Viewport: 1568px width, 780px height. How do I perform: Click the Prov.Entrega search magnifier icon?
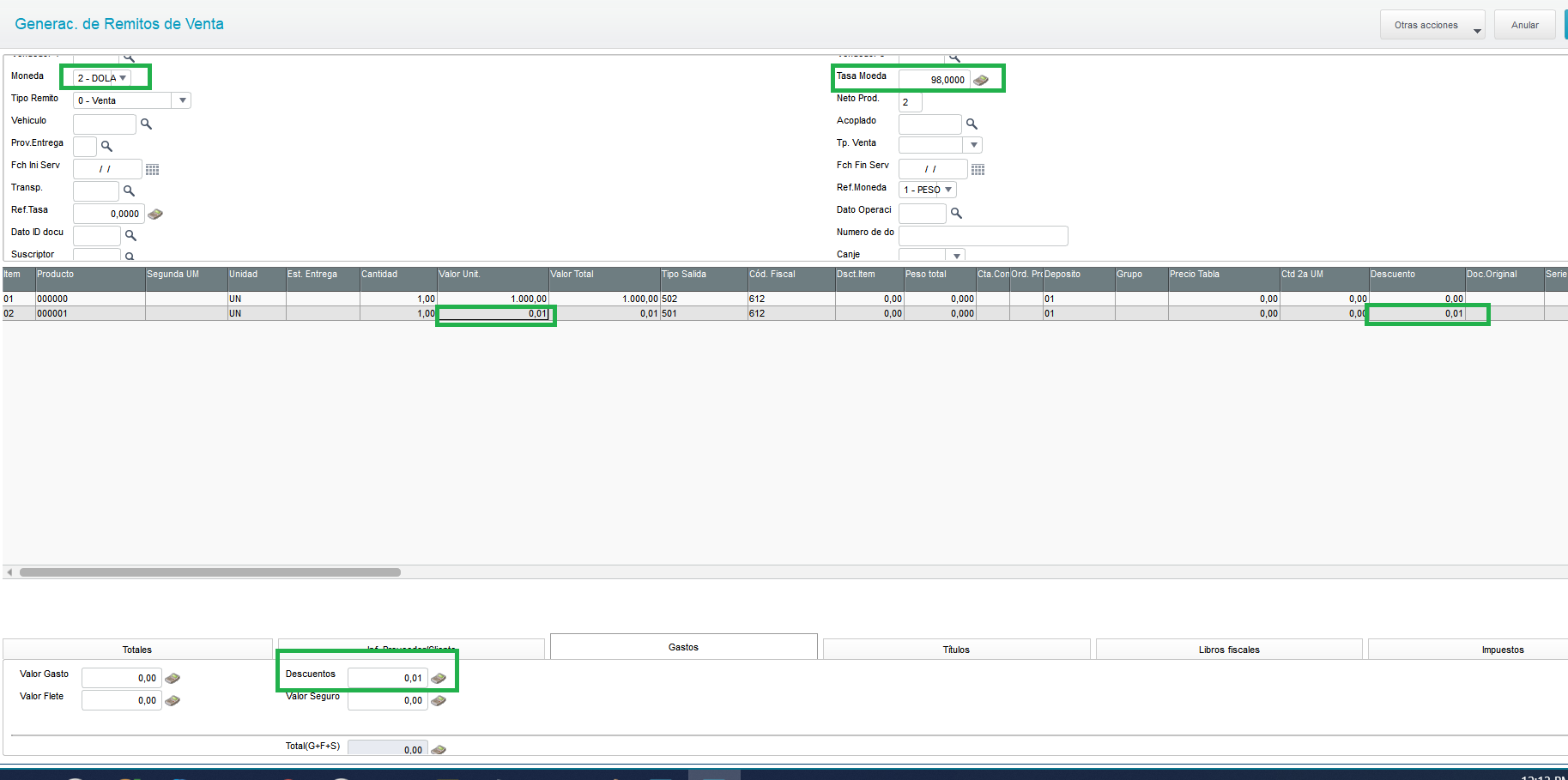106,147
